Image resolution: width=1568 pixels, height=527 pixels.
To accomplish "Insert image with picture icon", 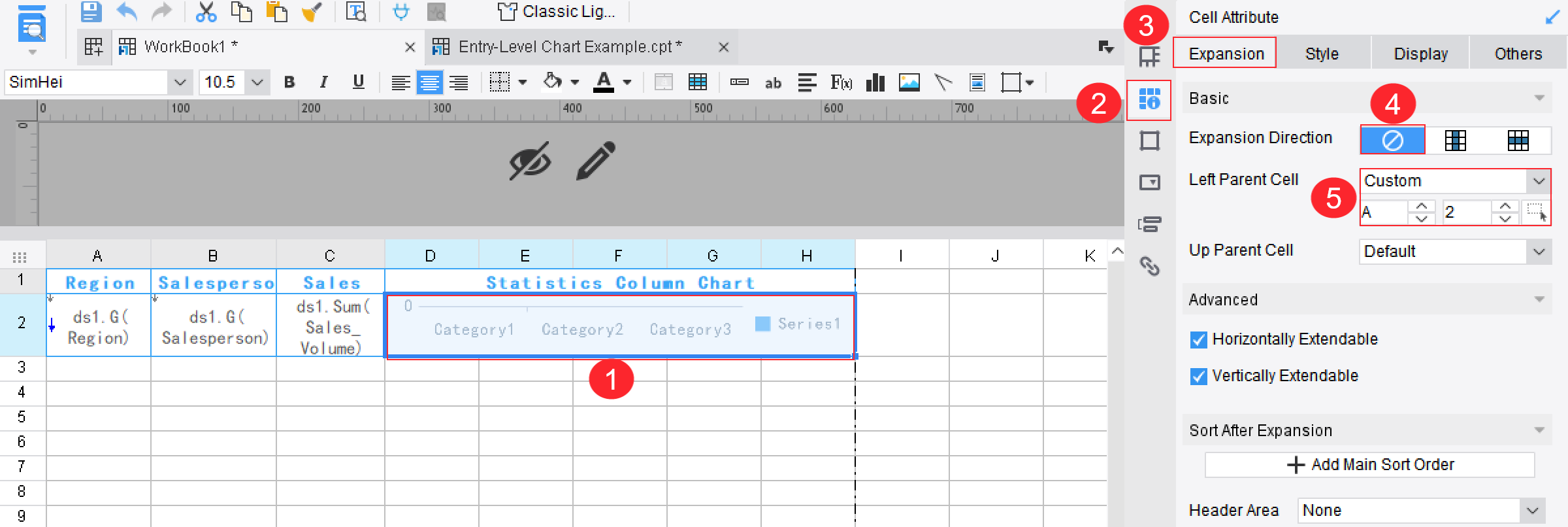I will coord(909,82).
